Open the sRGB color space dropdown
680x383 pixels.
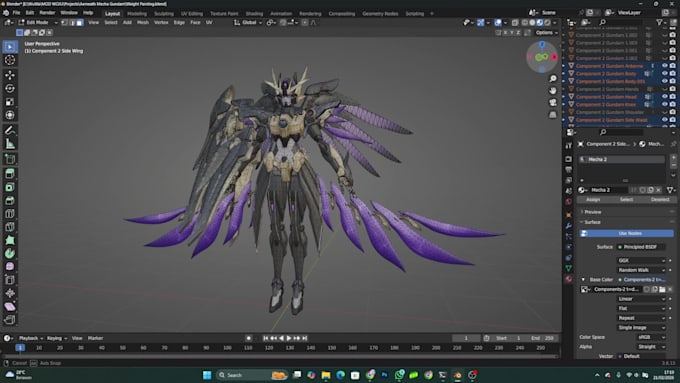pos(651,337)
